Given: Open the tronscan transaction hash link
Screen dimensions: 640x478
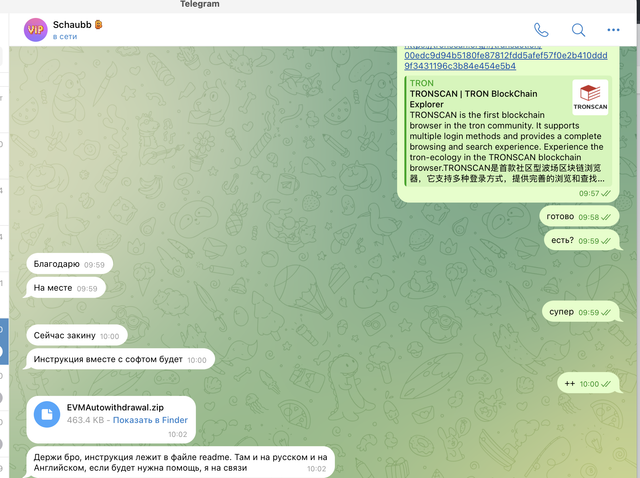Looking at the screenshot, I should (x=505, y=60).
